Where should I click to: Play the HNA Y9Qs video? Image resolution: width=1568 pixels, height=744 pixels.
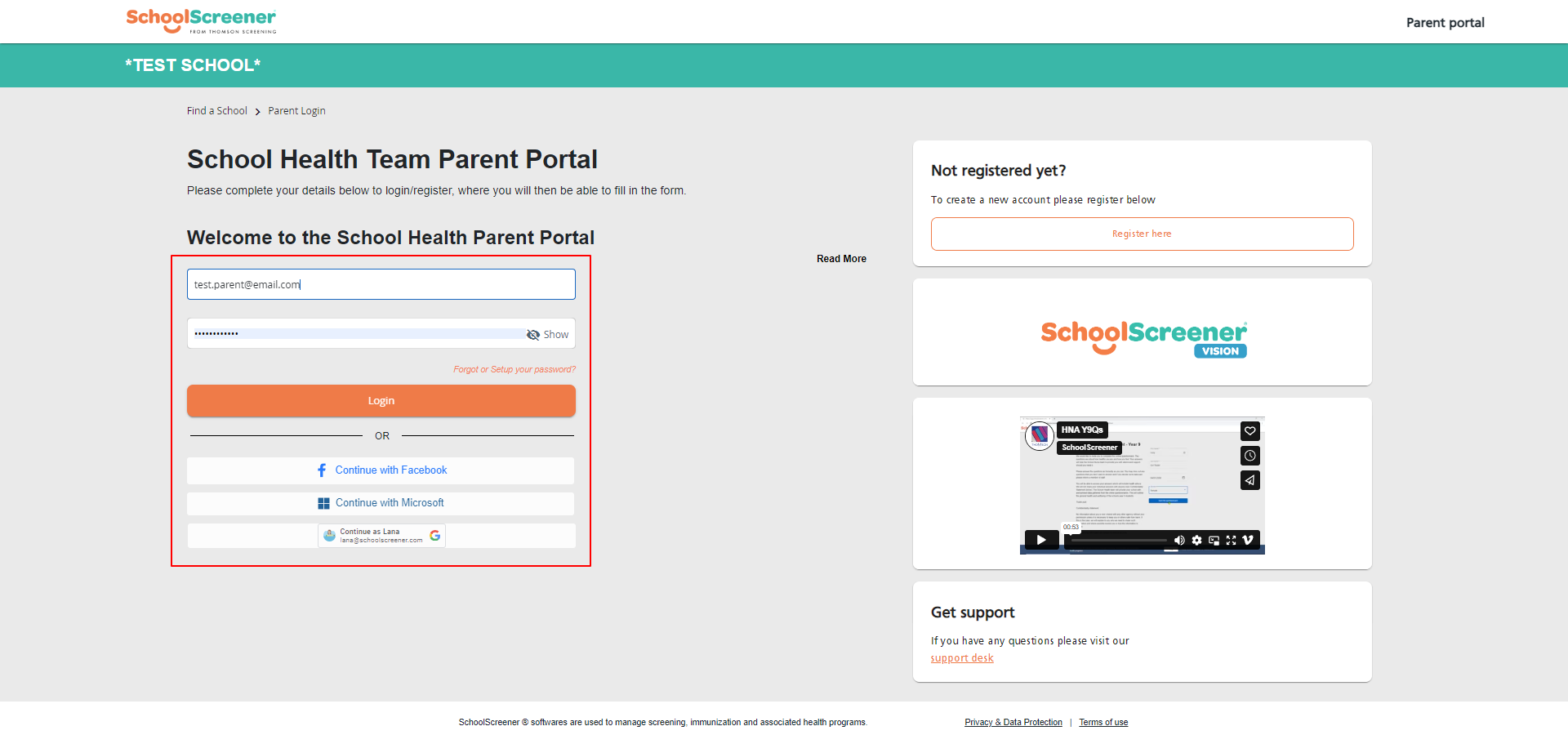point(1041,540)
